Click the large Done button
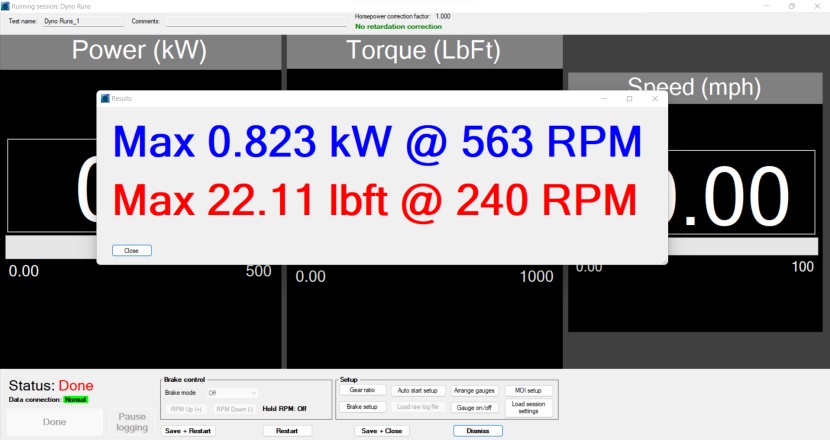The image size is (830, 440). click(x=55, y=422)
